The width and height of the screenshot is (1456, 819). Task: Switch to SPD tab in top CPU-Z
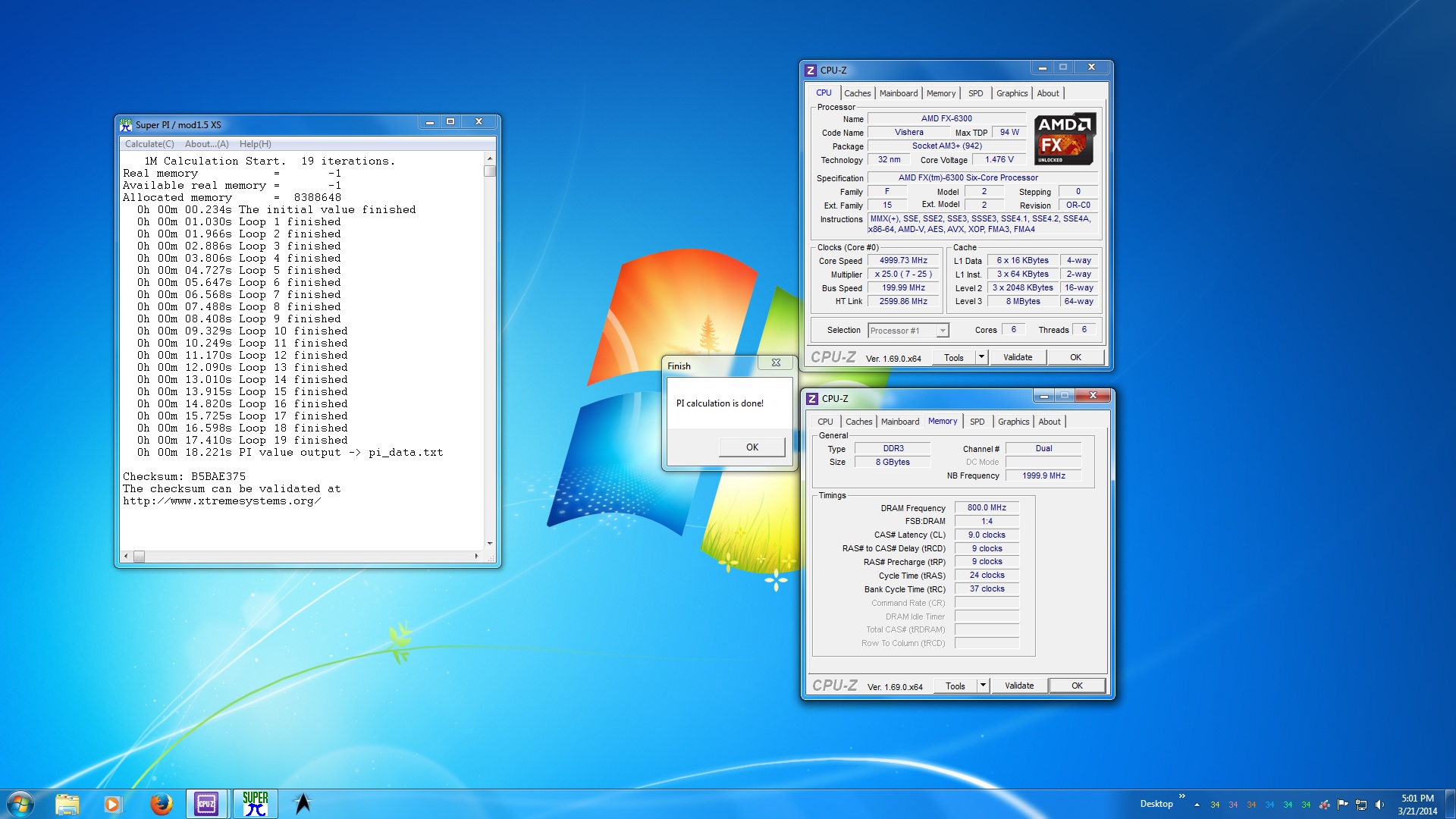click(x=976, y=93)
